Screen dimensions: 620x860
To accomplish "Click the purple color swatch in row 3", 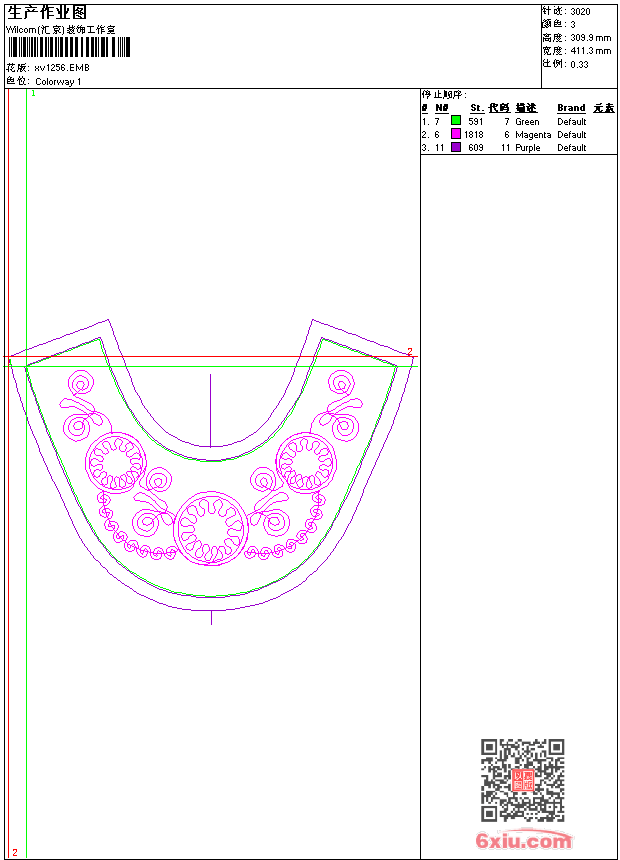I will pyautogui.click(x=455, y=147).
